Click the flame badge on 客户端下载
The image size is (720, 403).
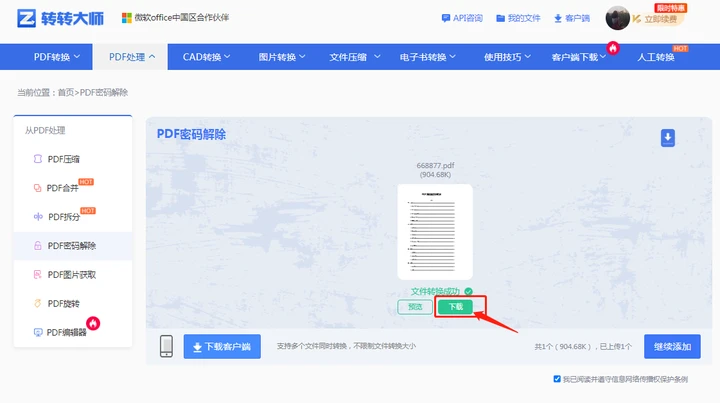tap(613, 48)
